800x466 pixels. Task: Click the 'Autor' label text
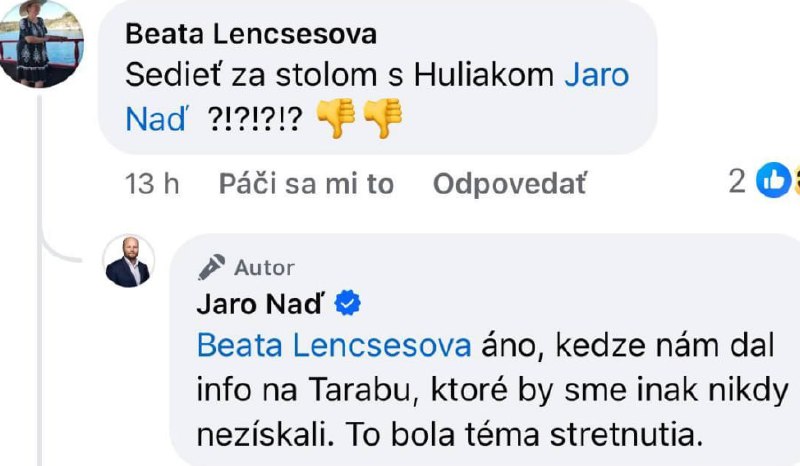(x=264, y=268)
